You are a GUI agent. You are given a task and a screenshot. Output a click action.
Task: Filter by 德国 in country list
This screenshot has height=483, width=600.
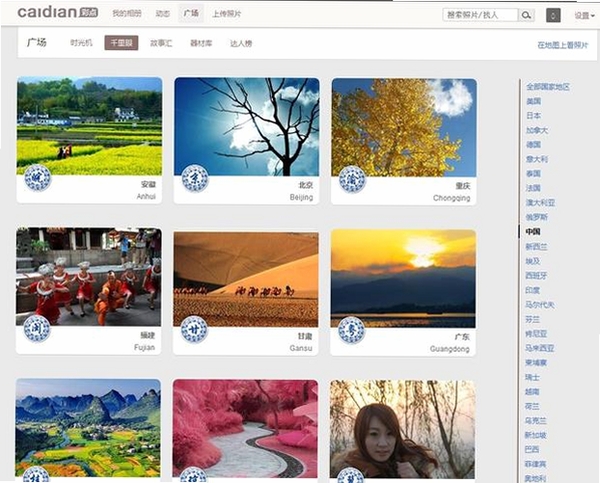tap(533, 145)
